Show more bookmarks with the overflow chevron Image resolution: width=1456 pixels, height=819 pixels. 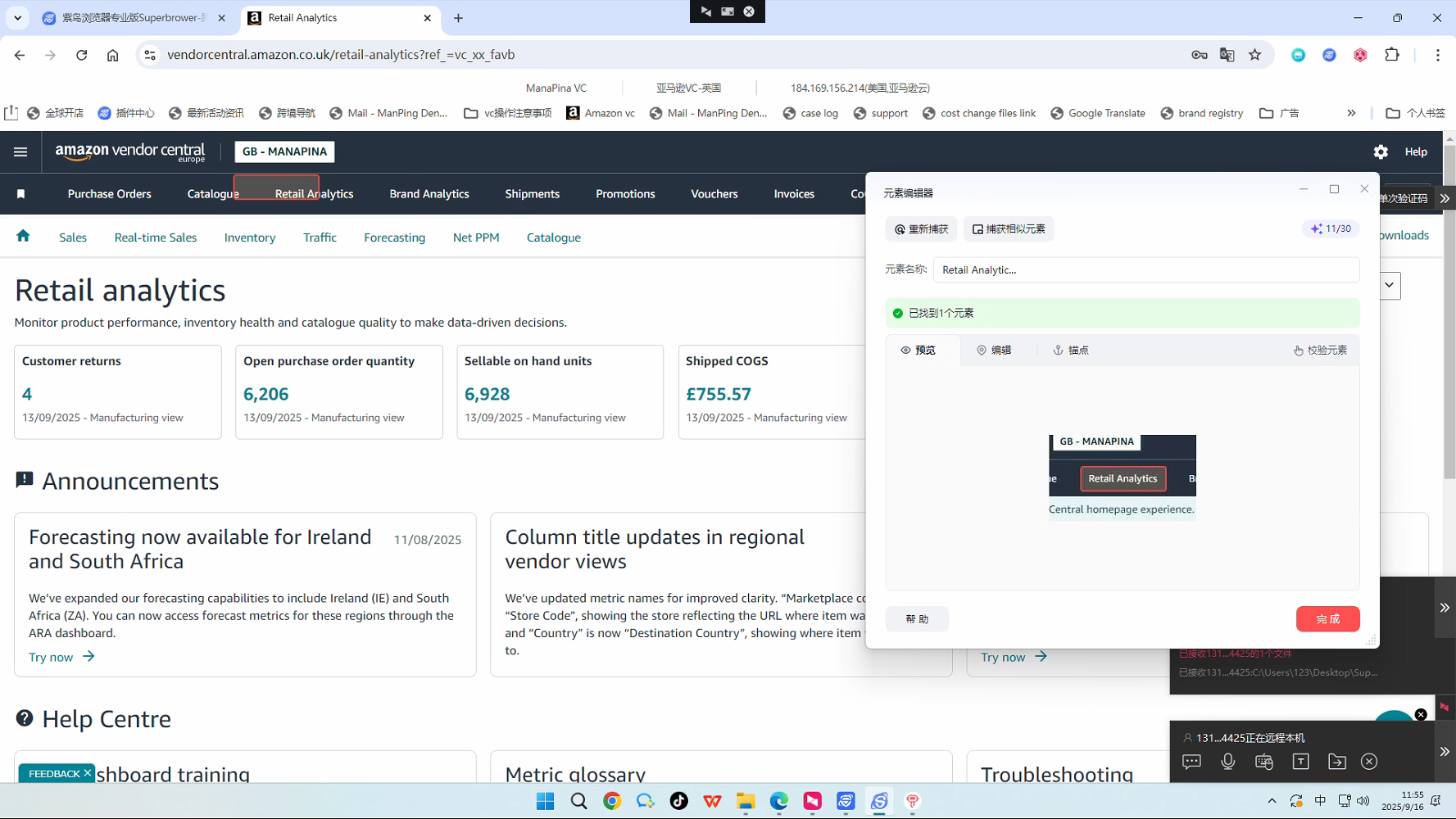[1351, 113]
